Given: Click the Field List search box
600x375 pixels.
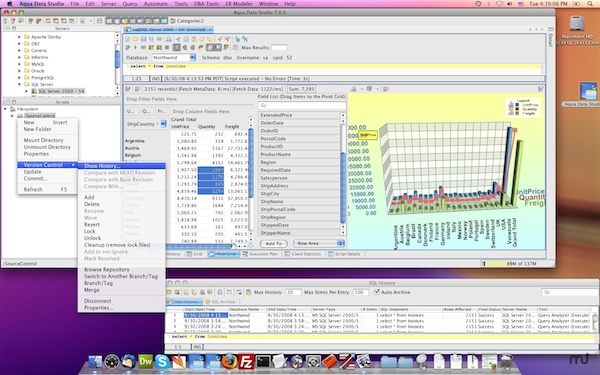Looking at the screenshot, I should (x=302, y=105).
